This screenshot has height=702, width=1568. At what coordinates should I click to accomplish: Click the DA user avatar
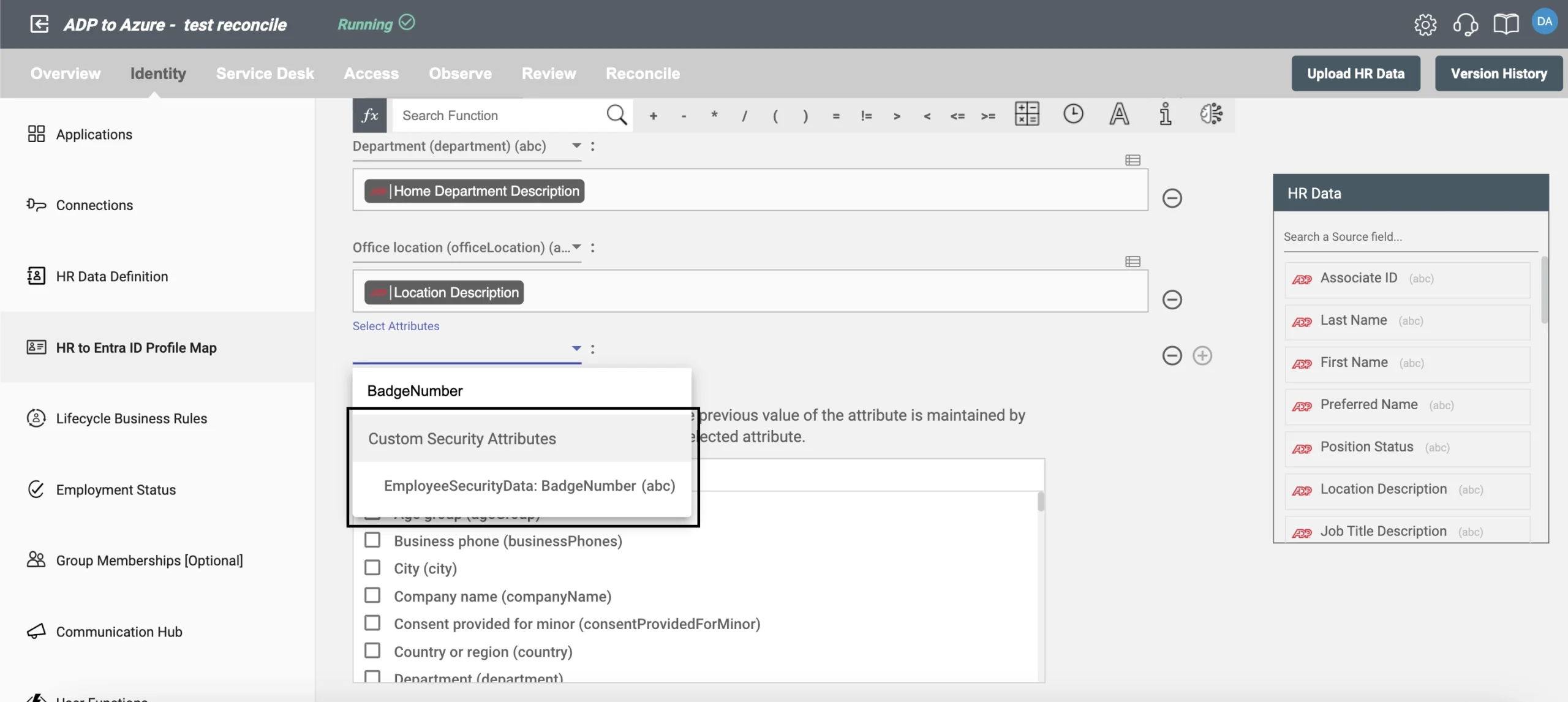click(x=1544, y=22)
